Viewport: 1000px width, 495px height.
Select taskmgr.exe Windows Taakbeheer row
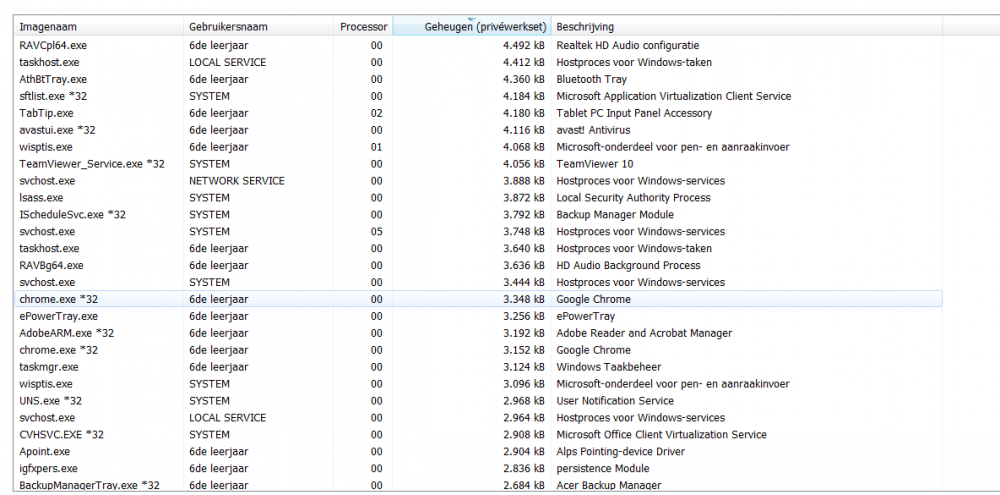pyautogui.click(x=49, y=367)
